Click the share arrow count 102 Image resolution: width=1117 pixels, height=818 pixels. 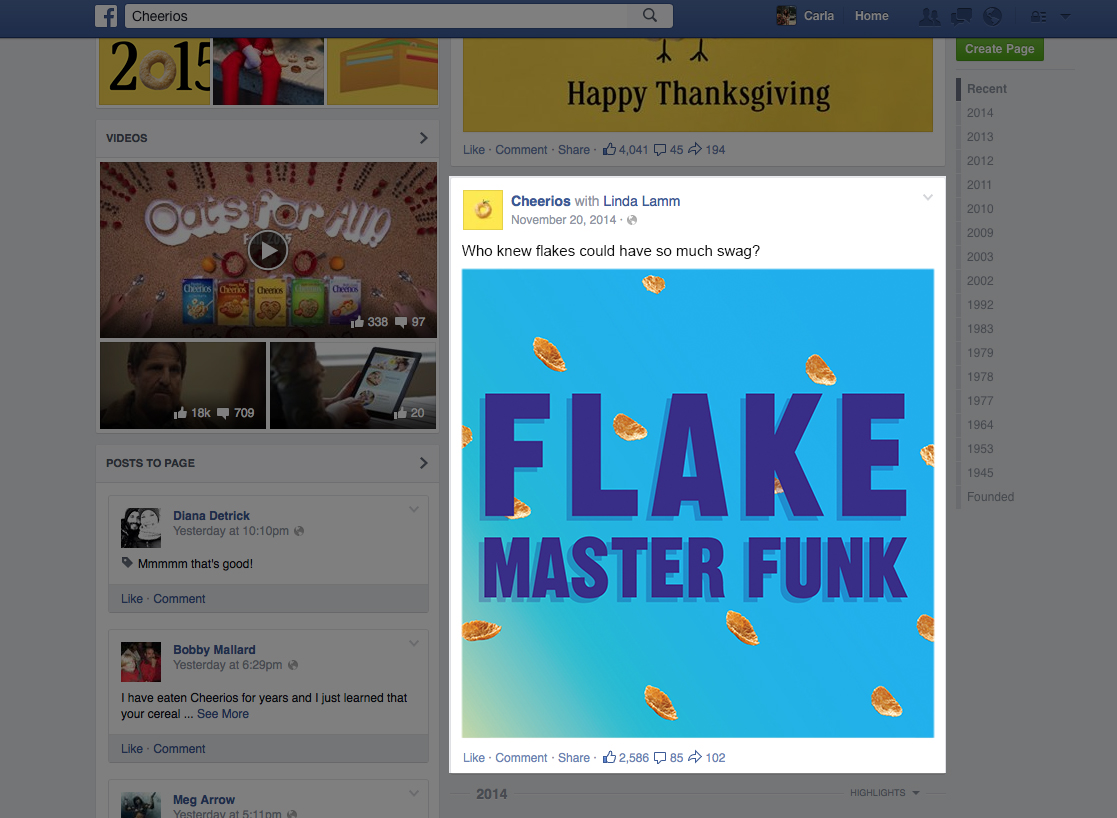pos(707,757)
